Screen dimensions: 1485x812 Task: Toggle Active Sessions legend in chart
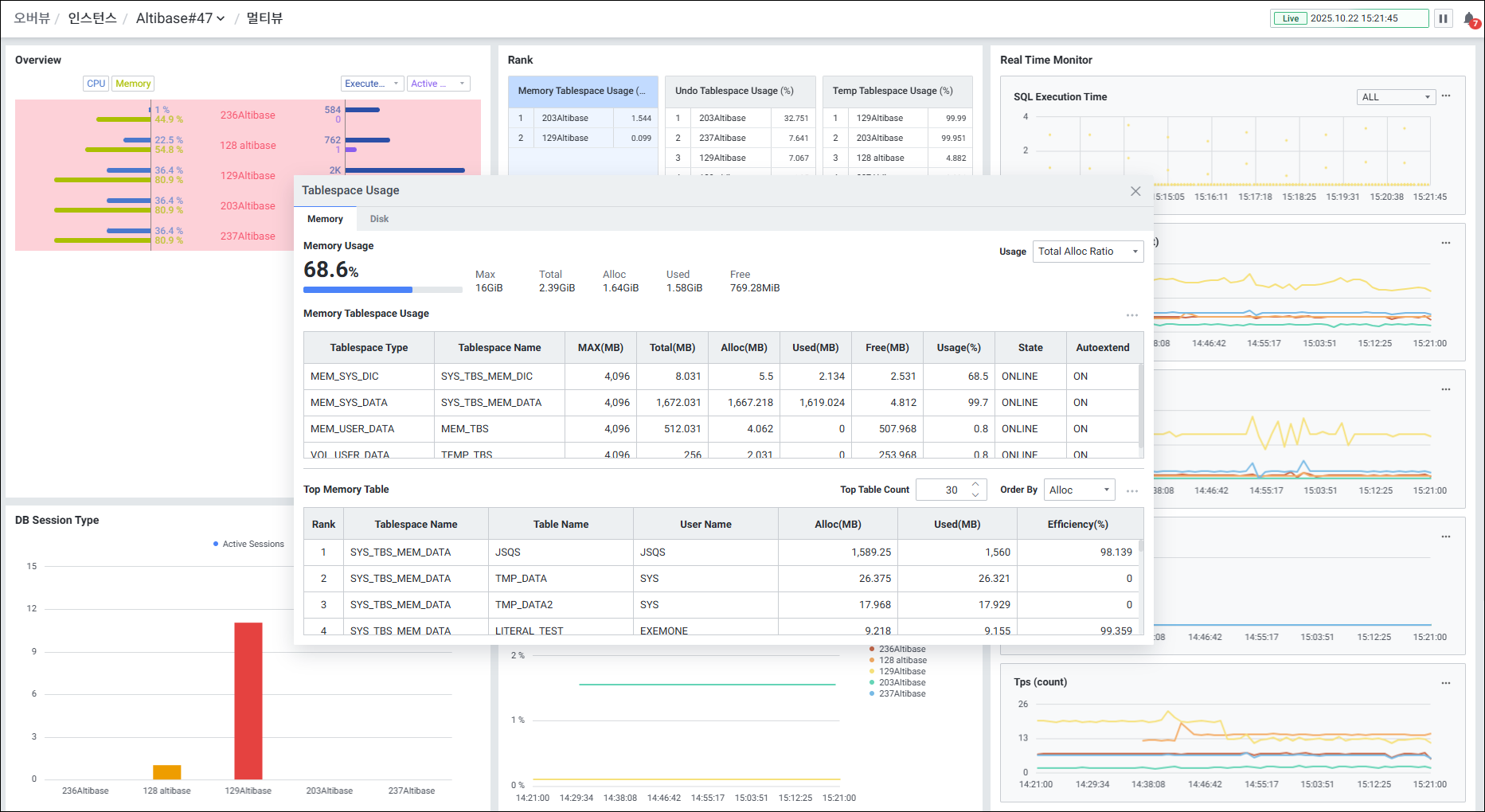coord(248,544)
